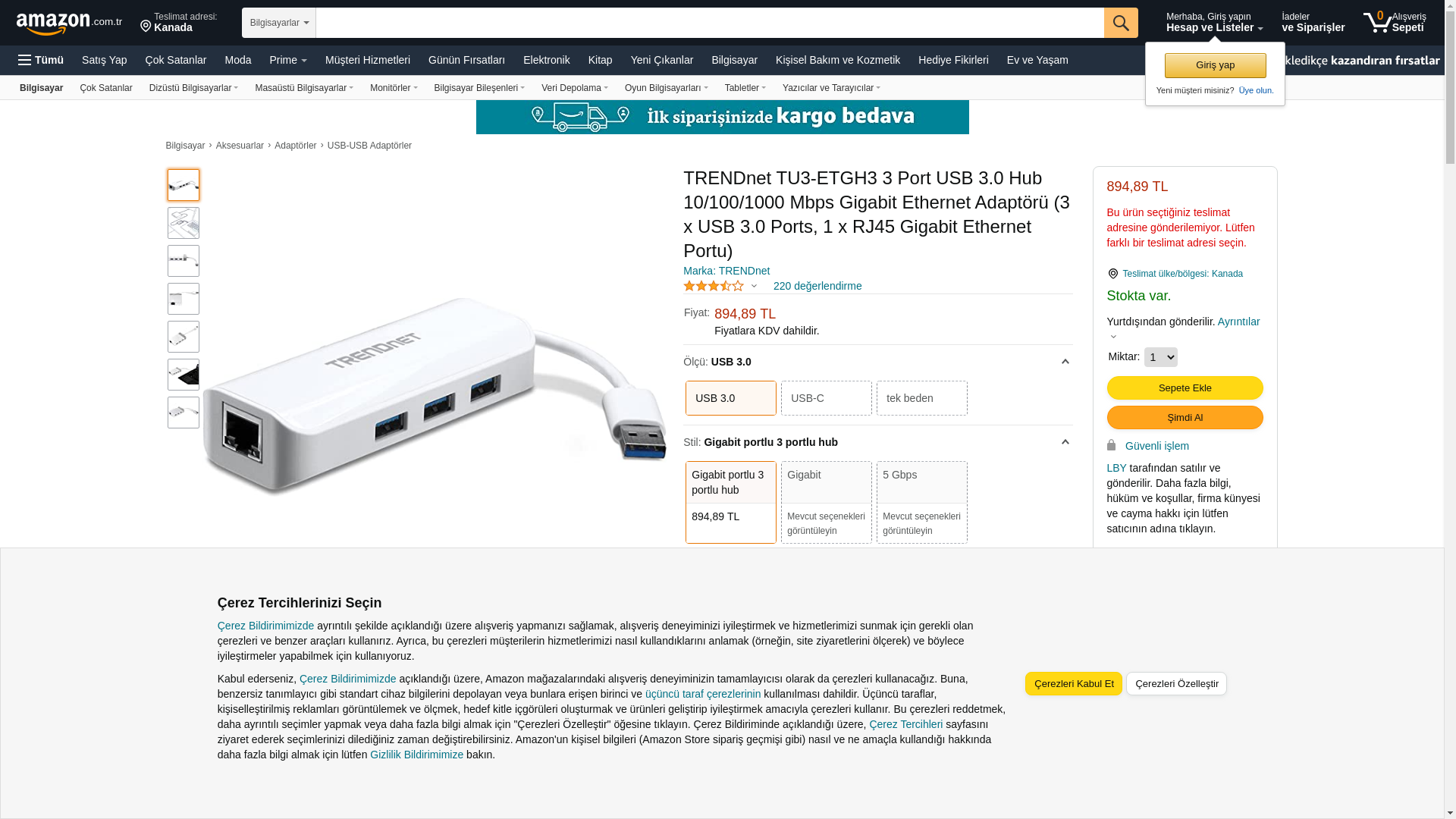The image size is (1456, 819).
Task: Click the star rating icons
Action: 714,286
